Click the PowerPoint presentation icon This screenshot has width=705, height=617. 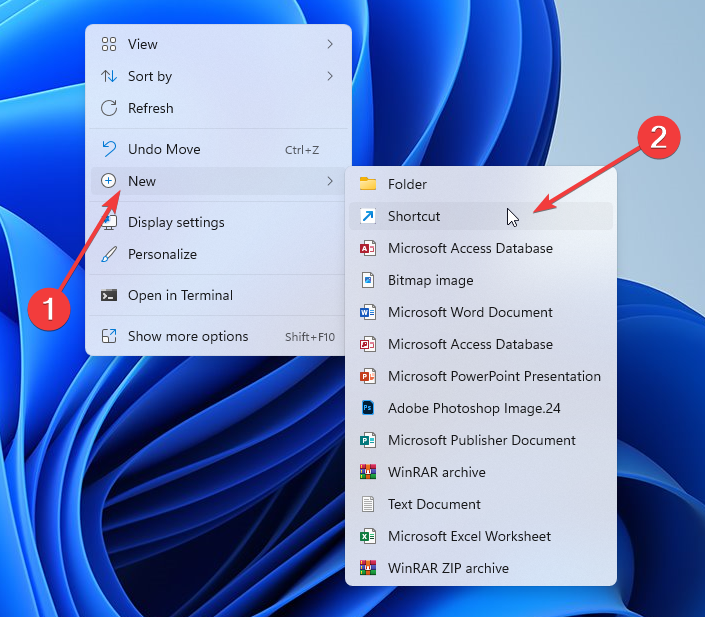(x=368, y=376)
